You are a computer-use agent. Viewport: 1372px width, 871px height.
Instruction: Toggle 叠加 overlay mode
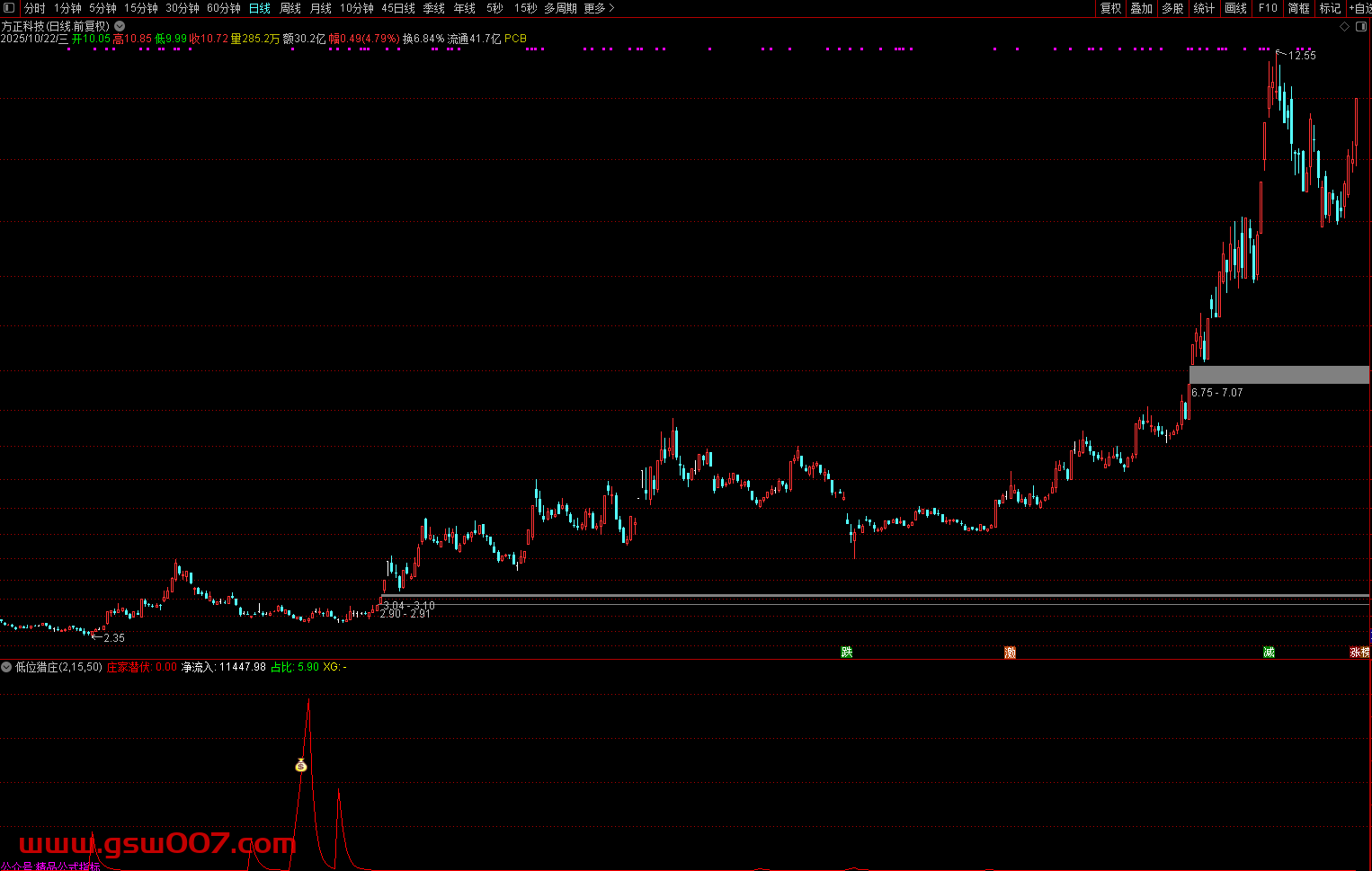point(1142,8)
